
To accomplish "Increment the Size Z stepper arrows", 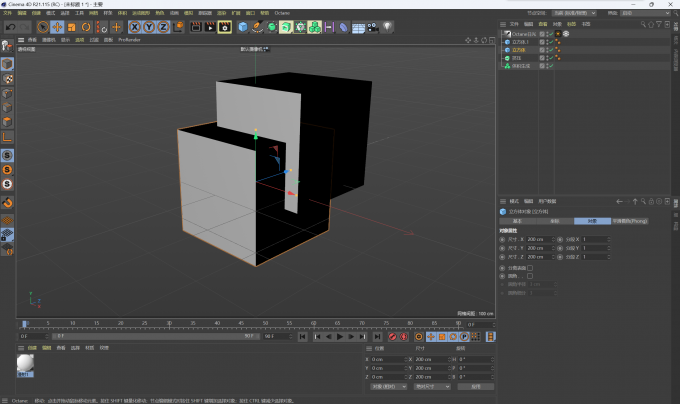I will (553, 257).
